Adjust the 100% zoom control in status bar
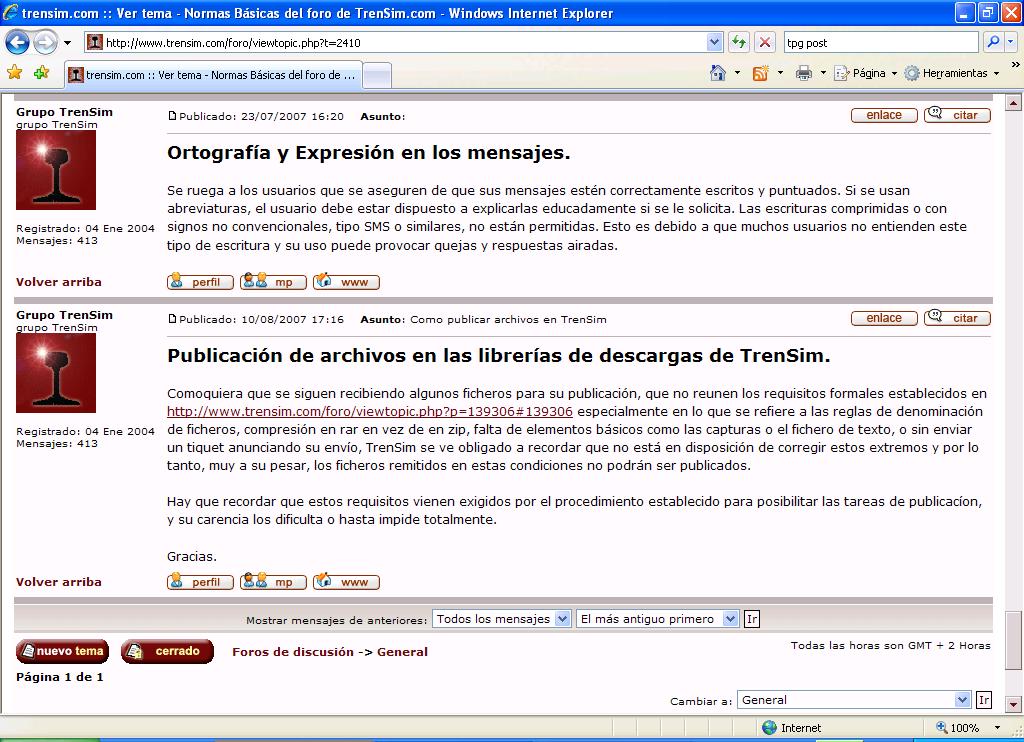 [x=958, y=727]
